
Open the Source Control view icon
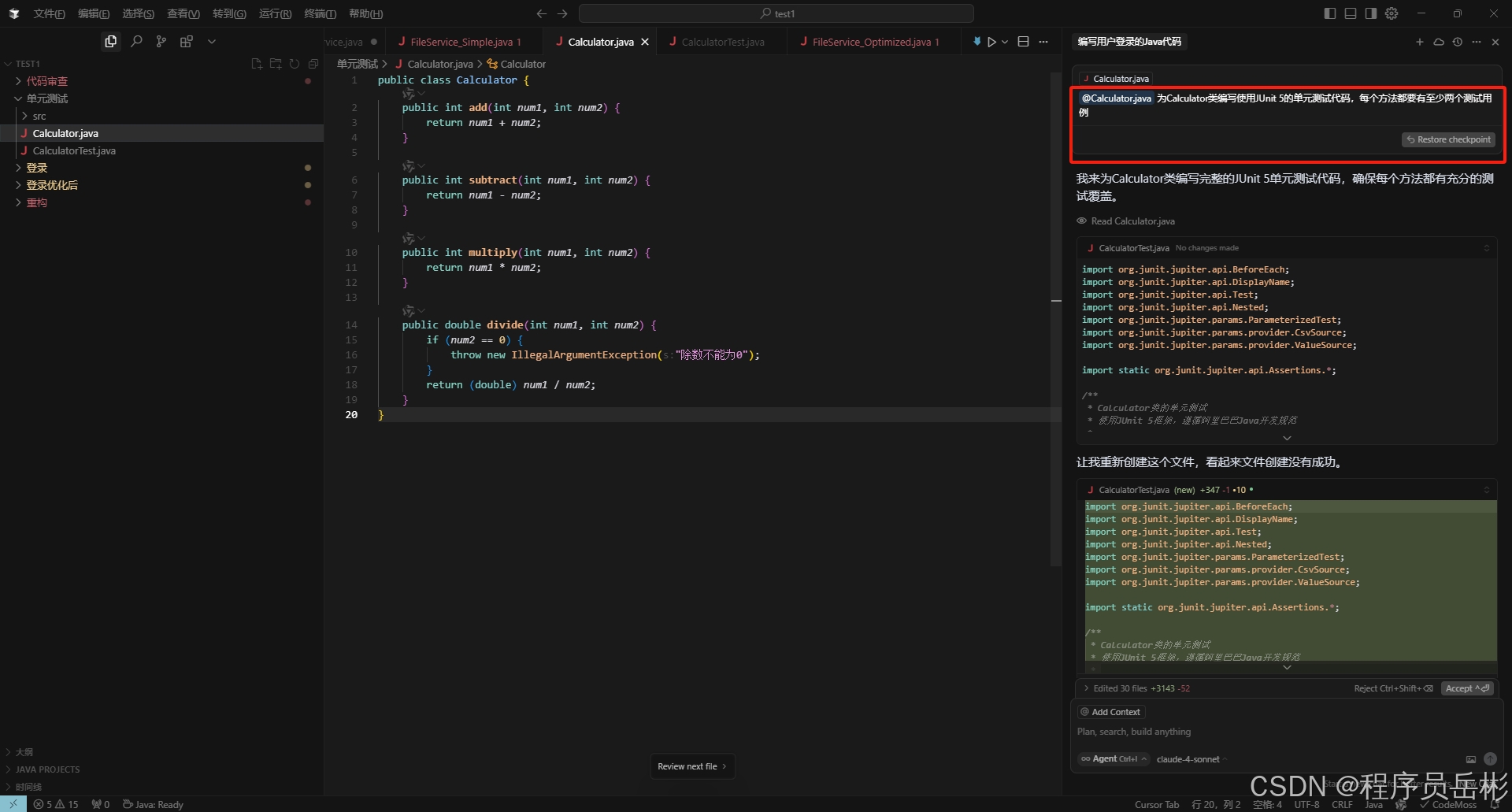tap(161, 42)
